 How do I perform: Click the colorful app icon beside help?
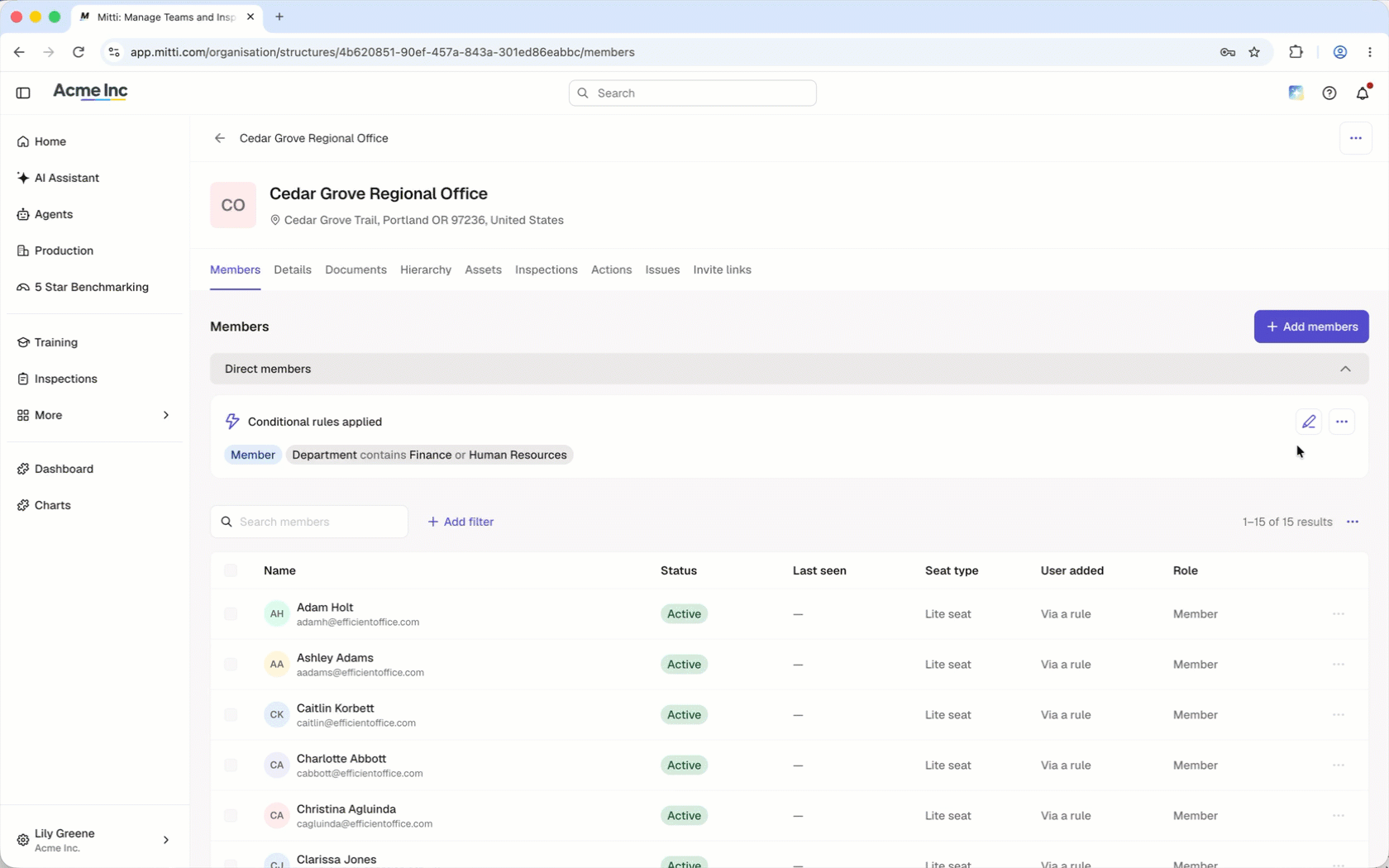[1296, 93]
